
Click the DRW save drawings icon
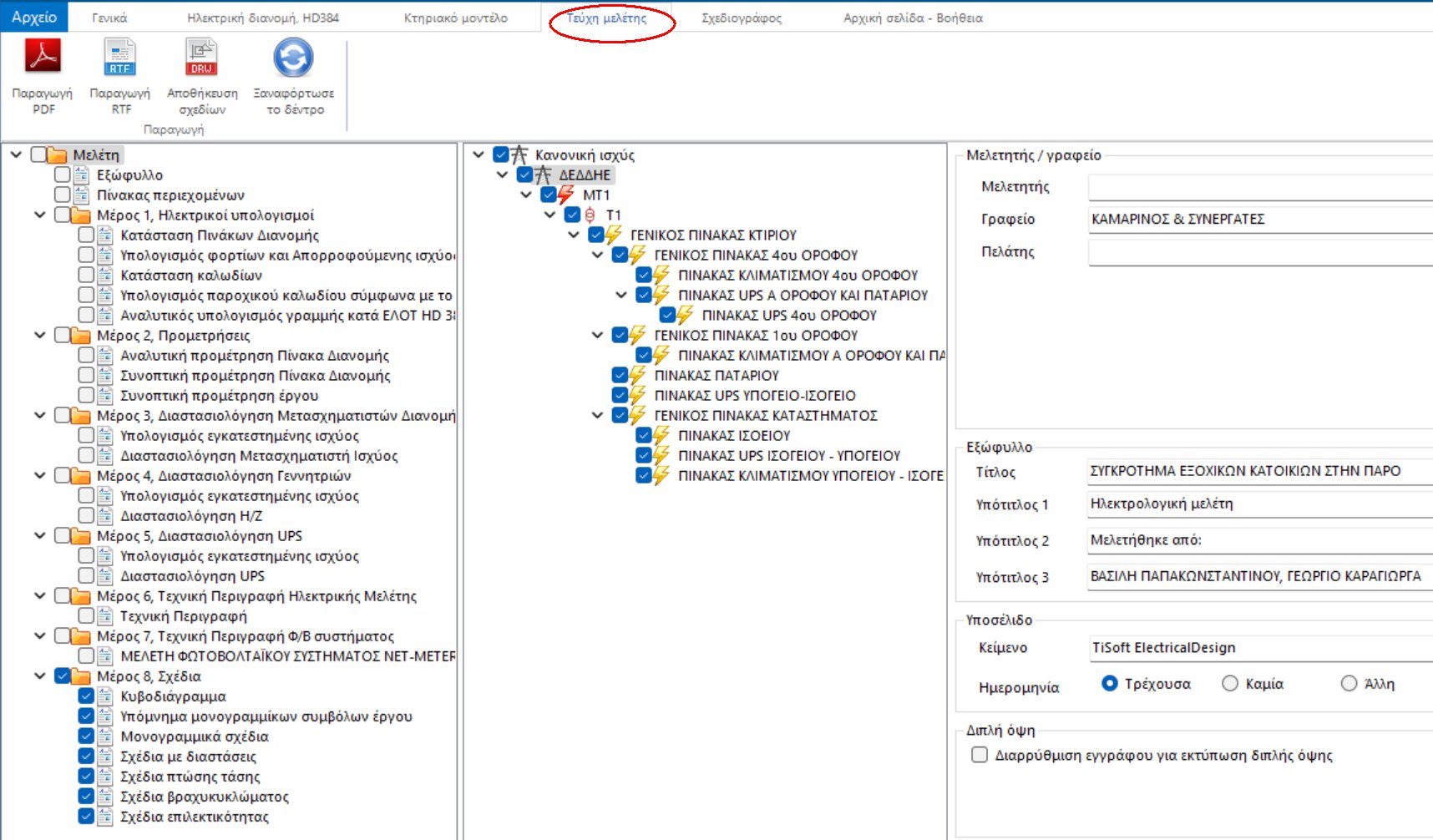click(201, 58)
